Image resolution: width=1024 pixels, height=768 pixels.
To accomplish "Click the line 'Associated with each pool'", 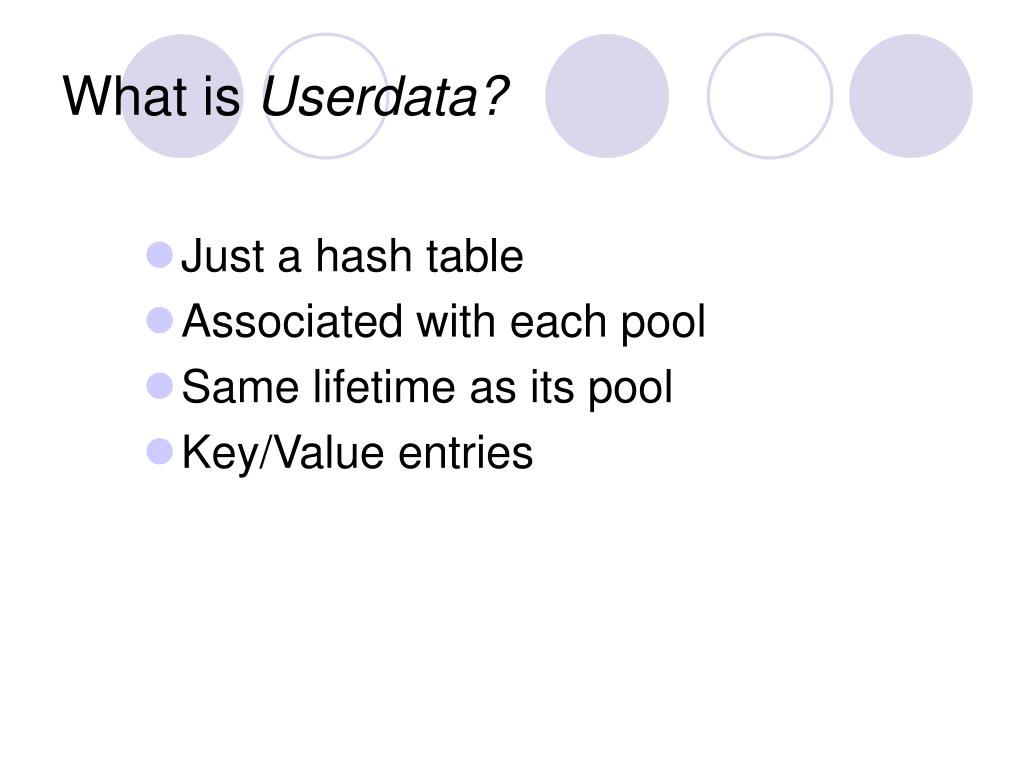I will tap(443, 322).
